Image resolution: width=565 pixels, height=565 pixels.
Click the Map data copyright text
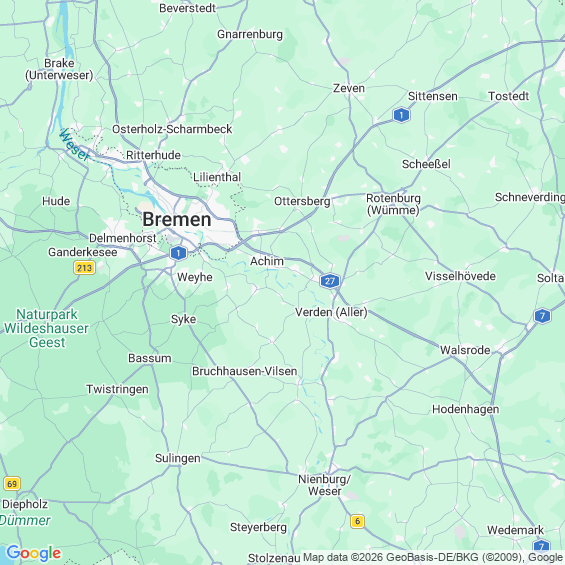pyautogui.click(x=433, y=557)
